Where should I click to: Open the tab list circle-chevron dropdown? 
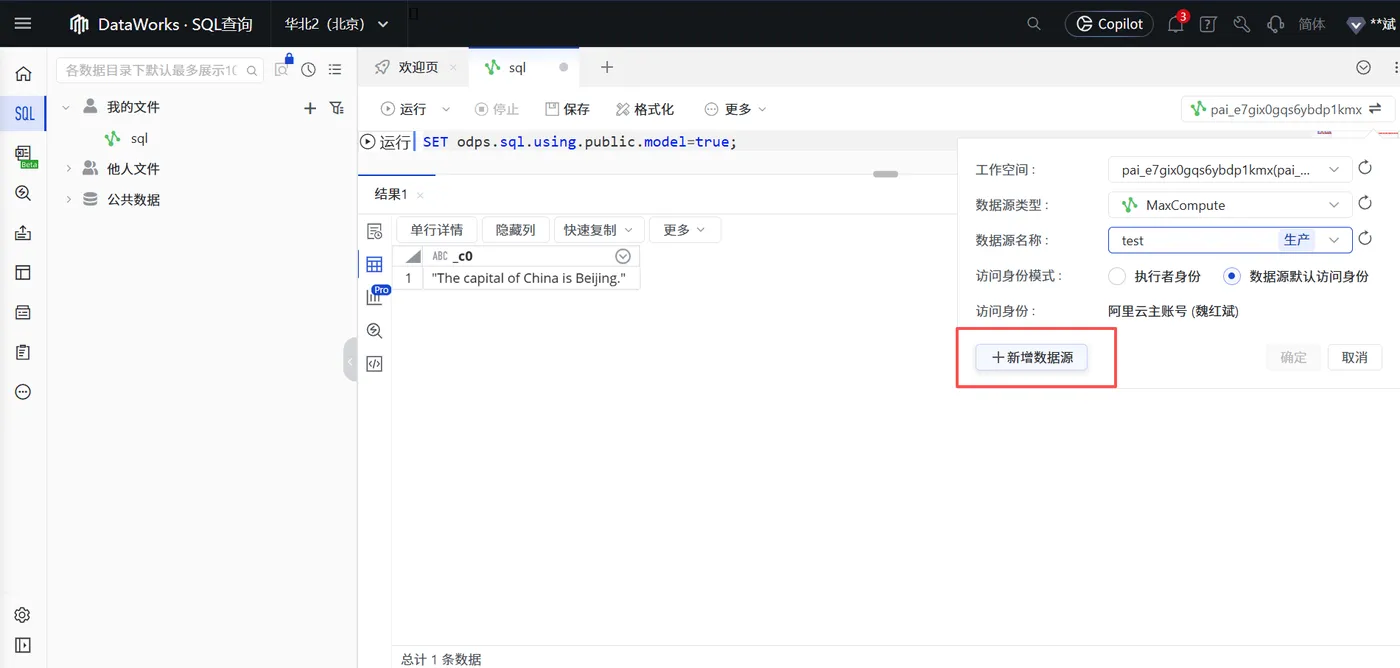(x=1363, y=68)
